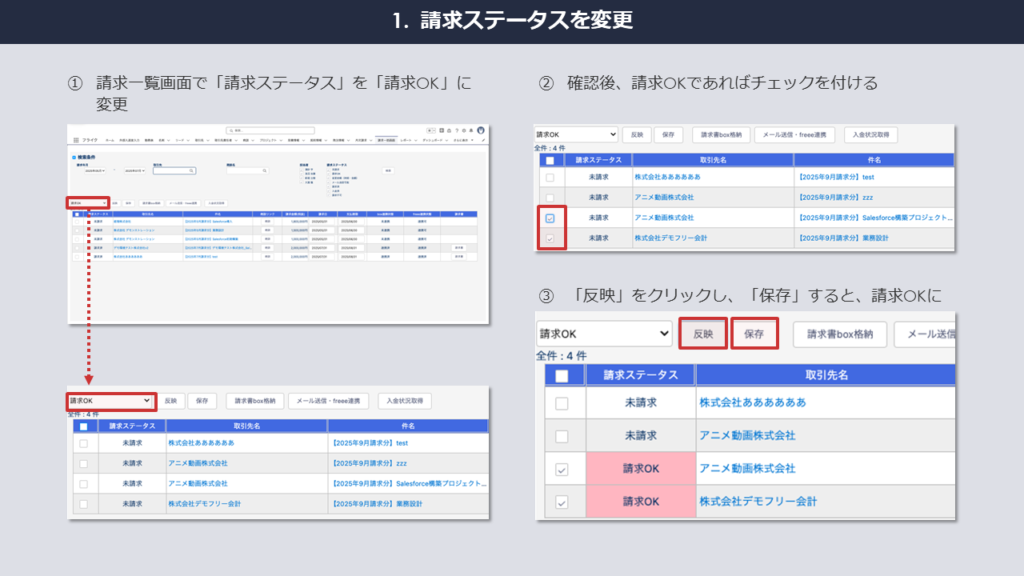Expand the red-outlined 請求OK dropdown in the enlarged lower-left panel
The width and height of the screenshot is (1024, 576).
(x=112, y=400)
